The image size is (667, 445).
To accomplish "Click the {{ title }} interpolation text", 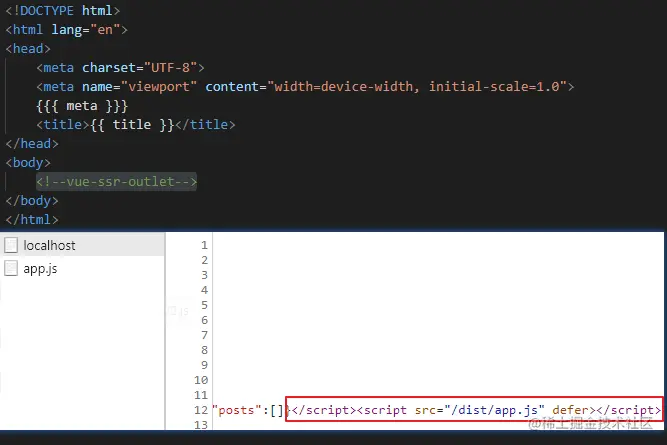I will click(x=132, y=125).
